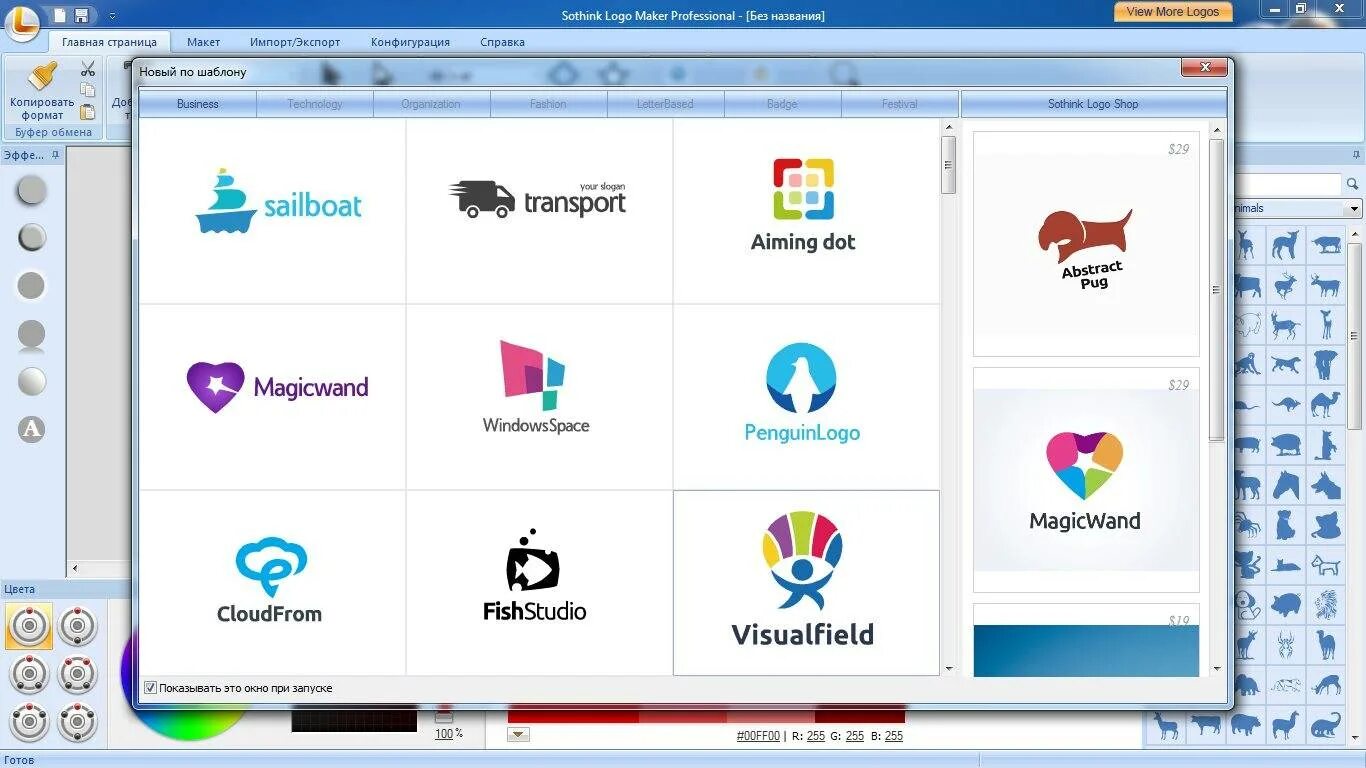Open the Конфигурация ribbon tab
1366x768 pixels.
click(x=410, y=42)
